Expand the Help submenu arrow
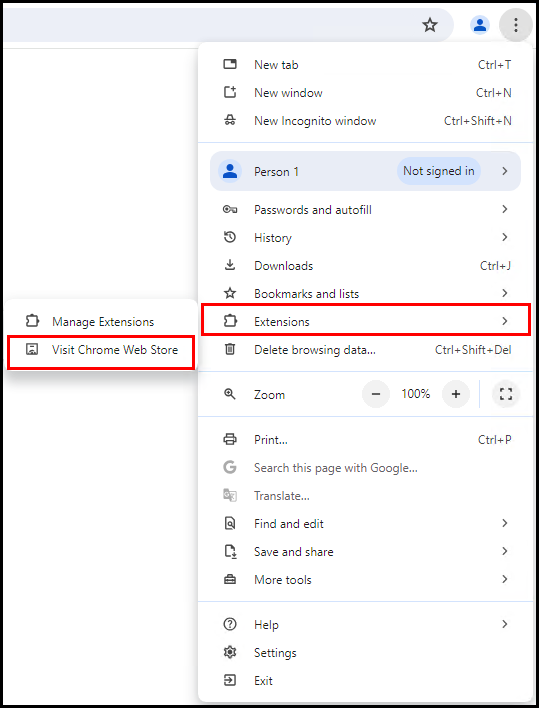Image resolution: width=539 pixels, height=708 pixels. [505, 624]
